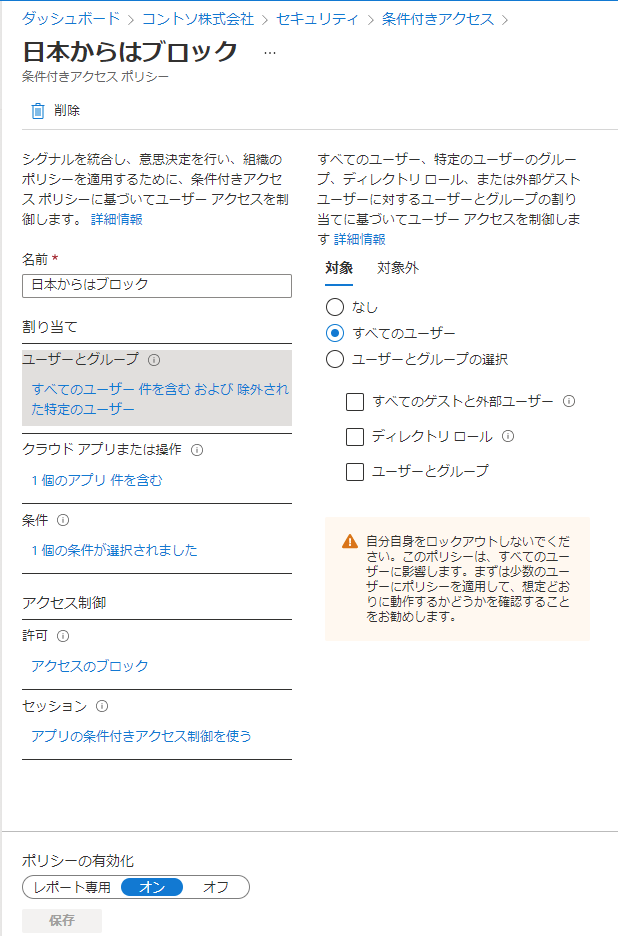This screenshot has width=618, height=936.
Task: Click the 条件 info icon
Action: coord(62,520)
